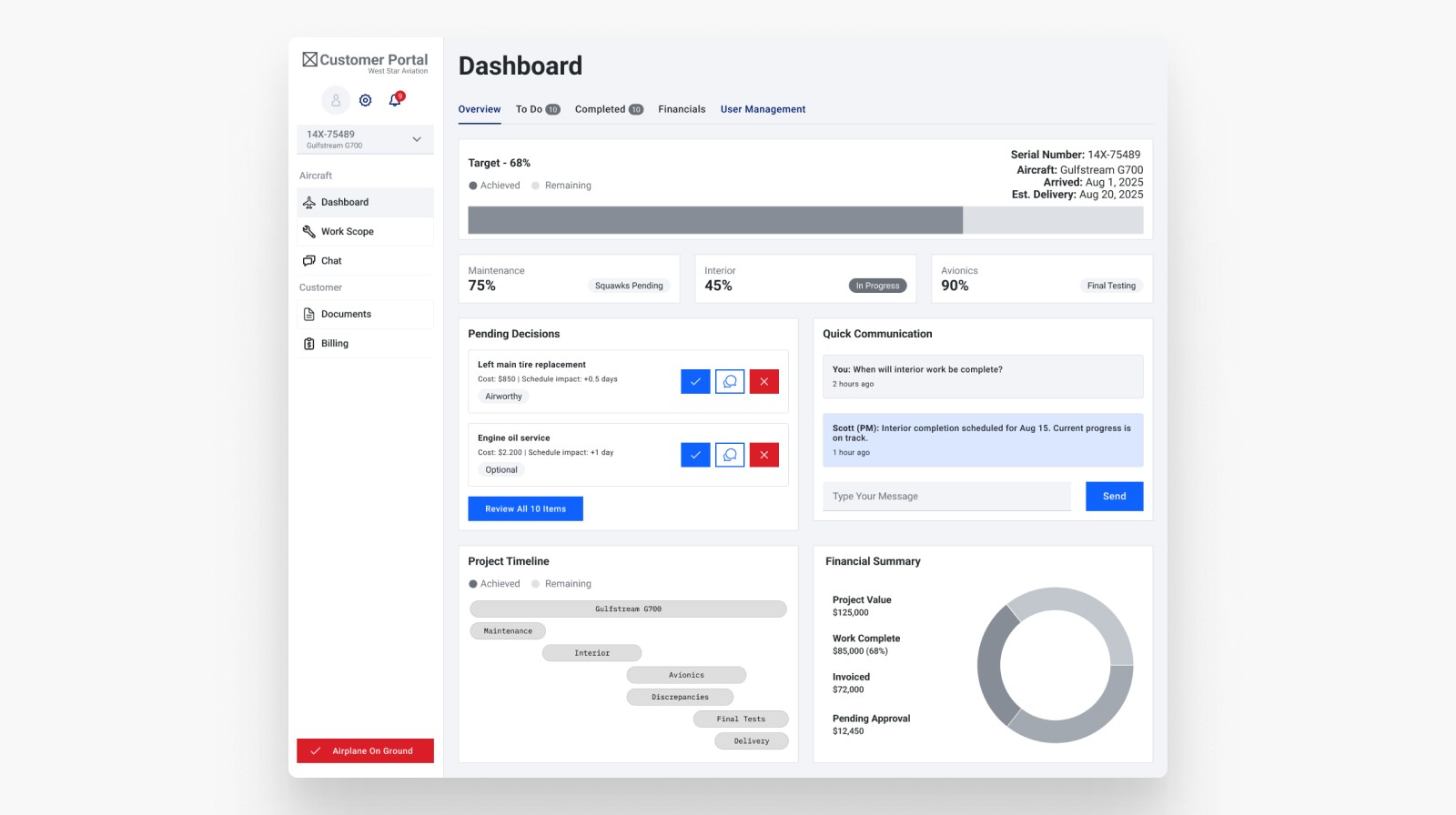
Task: Click the airplane icon beside Dashboard
Action: [x=309, y=203]
